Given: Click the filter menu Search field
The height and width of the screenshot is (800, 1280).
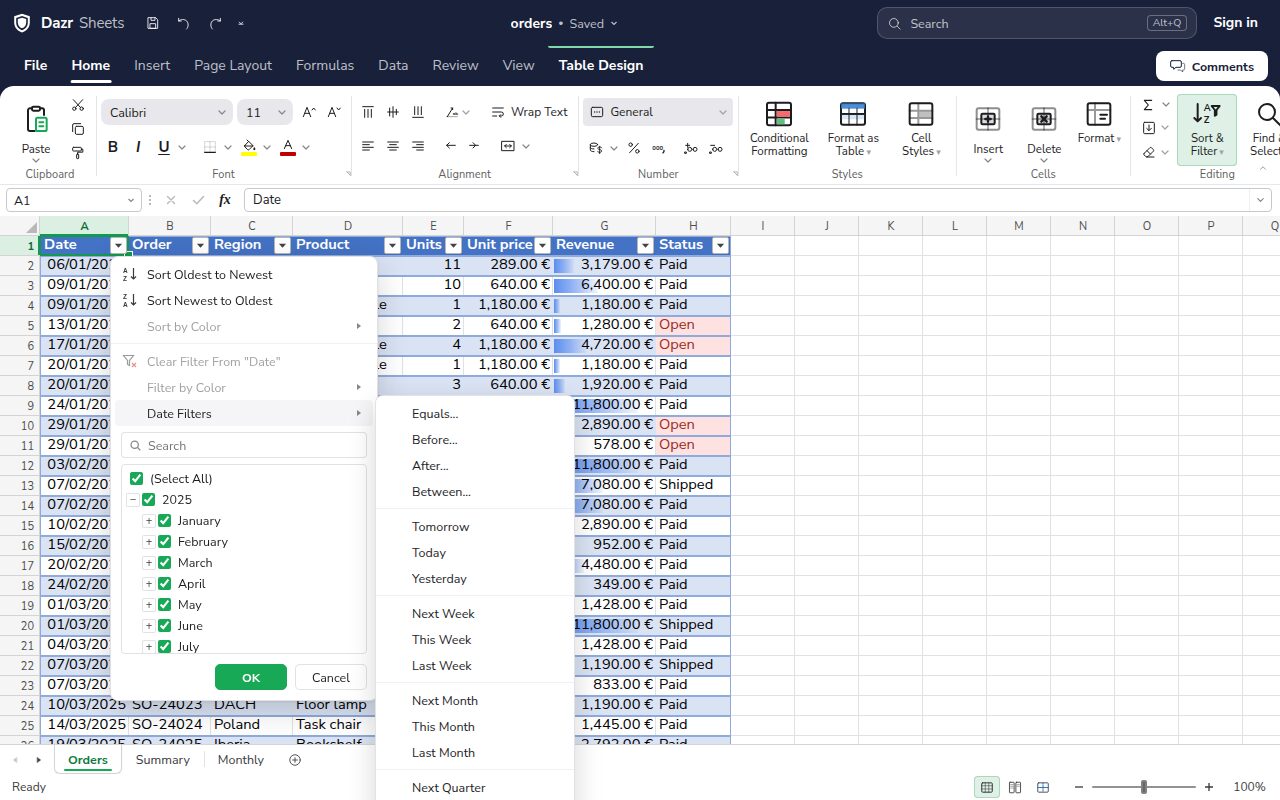Looking at the screenshot, I should [244, 446].
